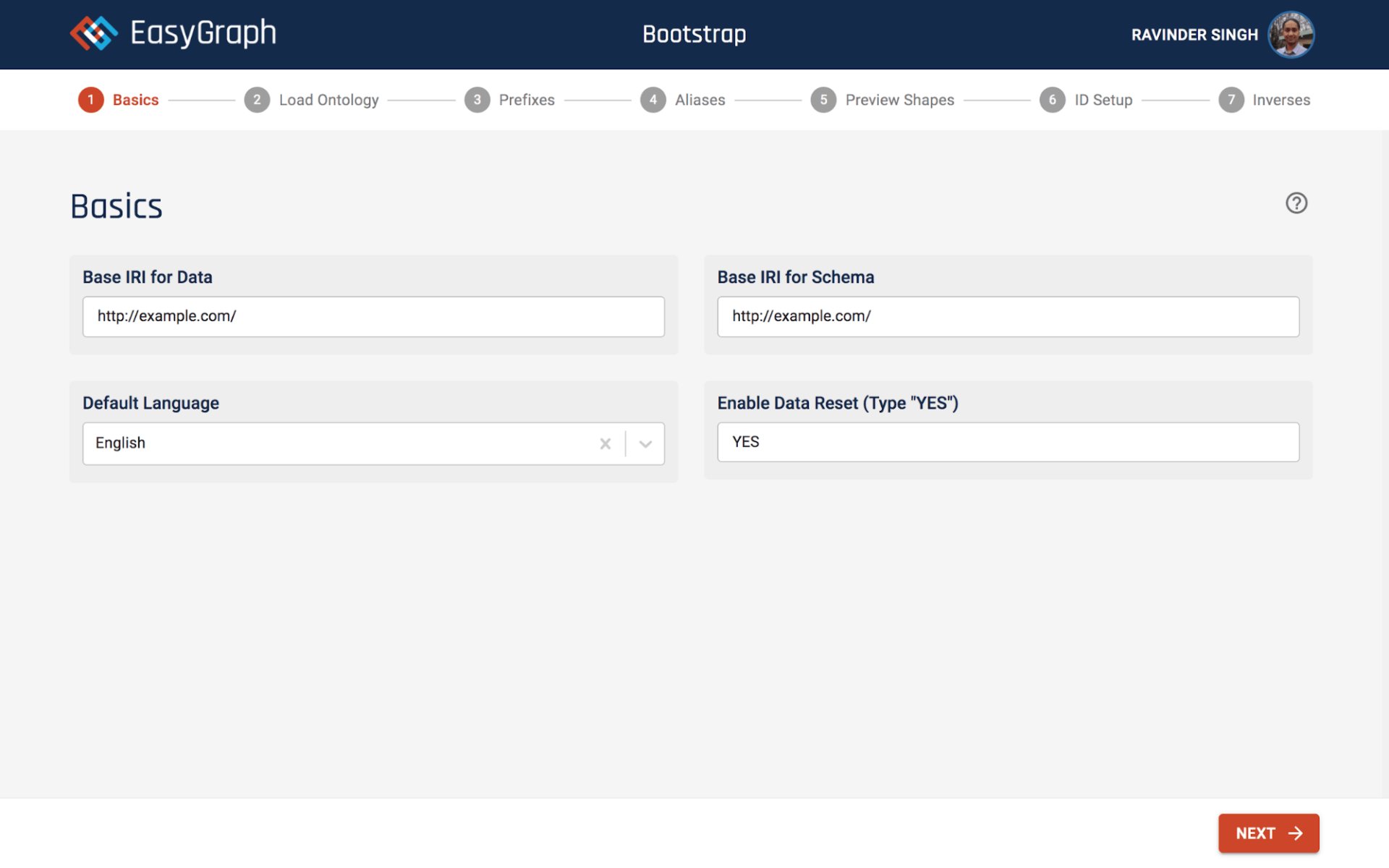Screen dimensions: 1389x868
Task: Go to the Load Ontology step
Action: tap(328, 100)
